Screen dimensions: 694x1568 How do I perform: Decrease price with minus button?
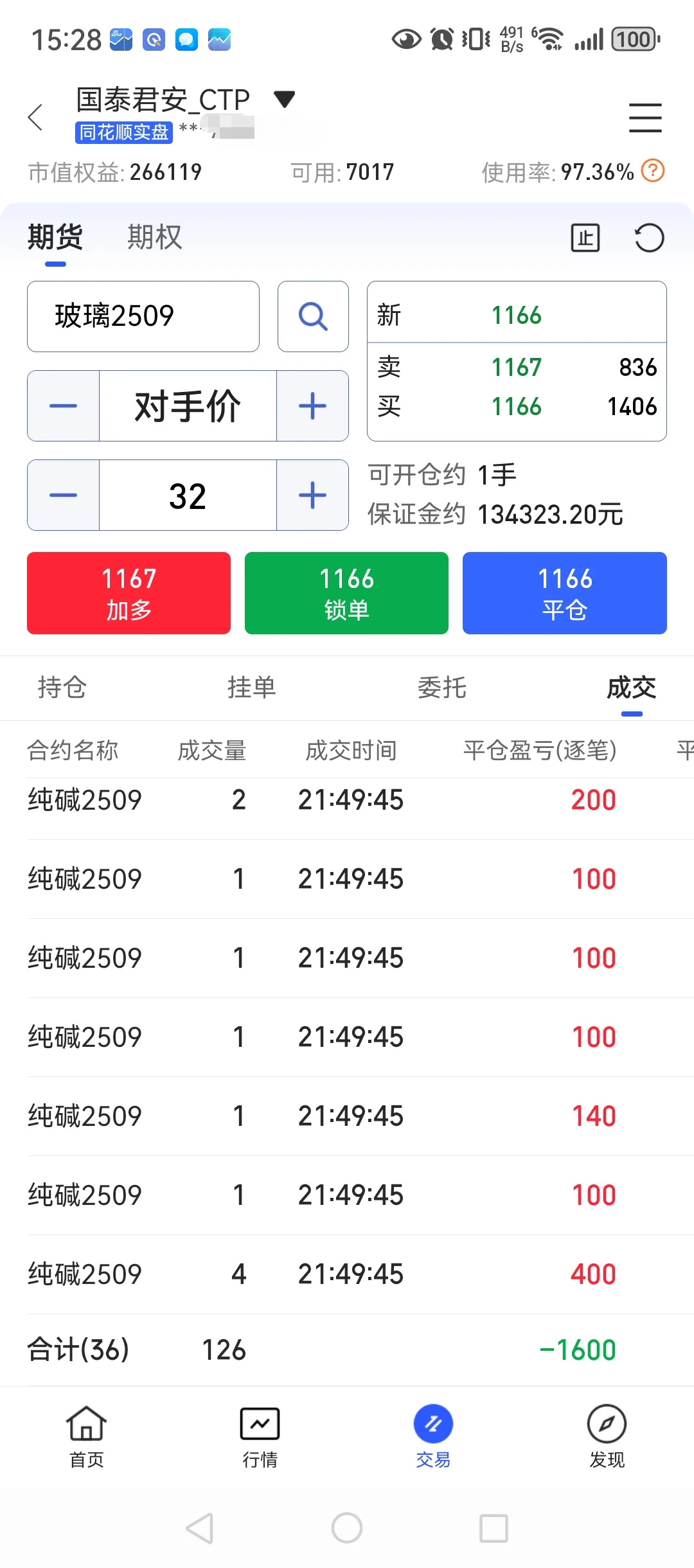point(63,405)
